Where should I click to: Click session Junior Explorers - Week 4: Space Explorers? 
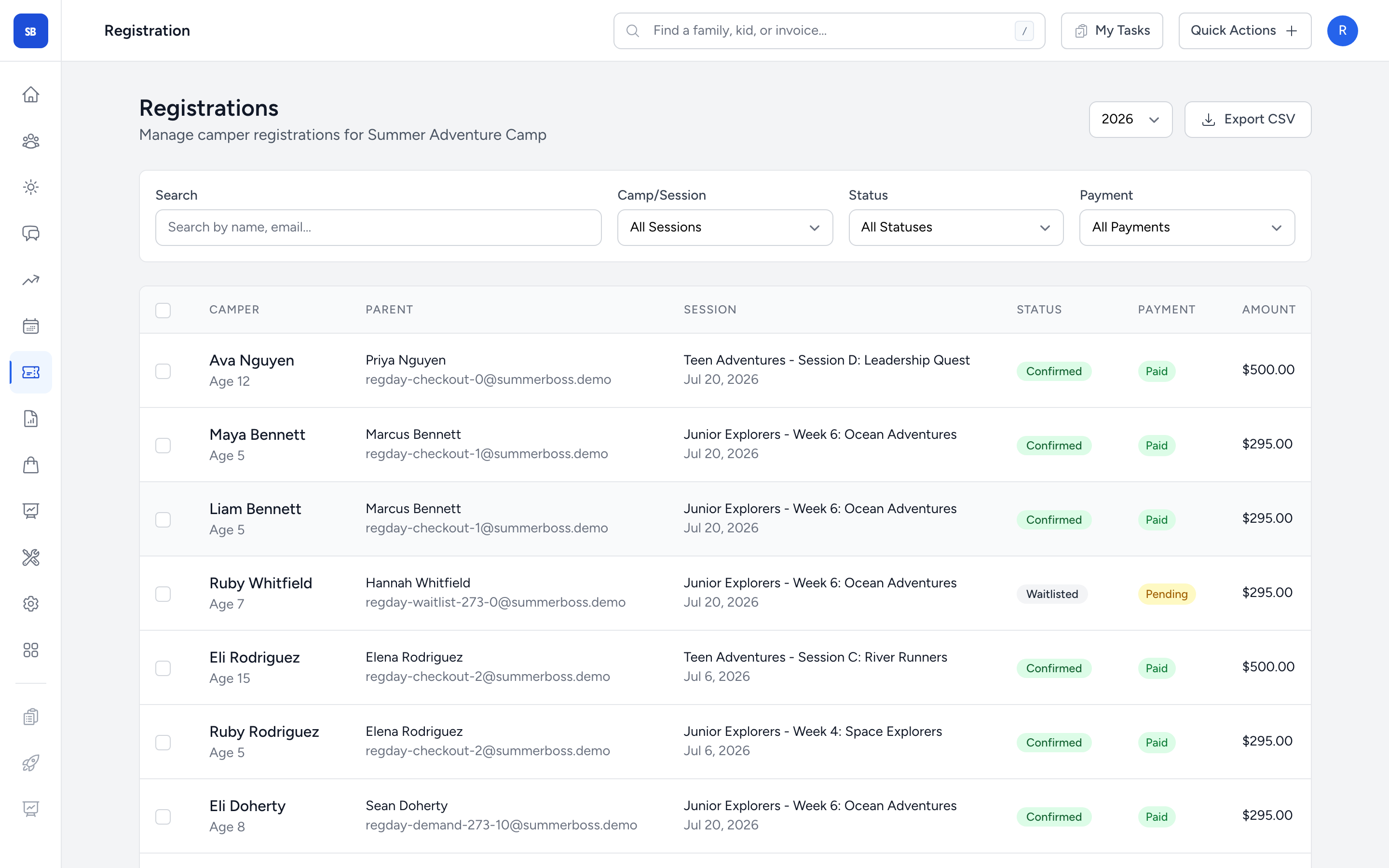pos(813,732)
